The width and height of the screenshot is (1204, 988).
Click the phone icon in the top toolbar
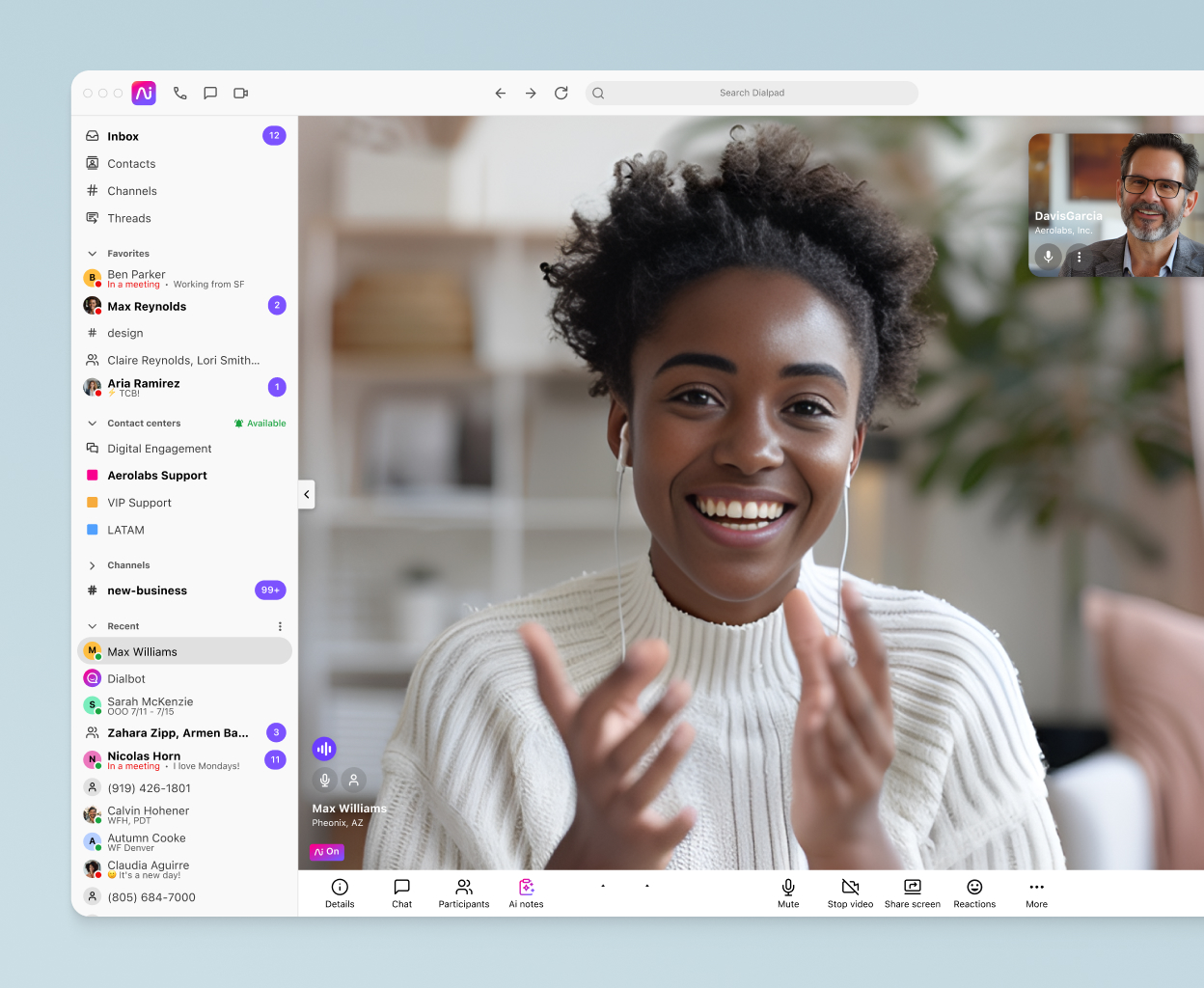179,93
